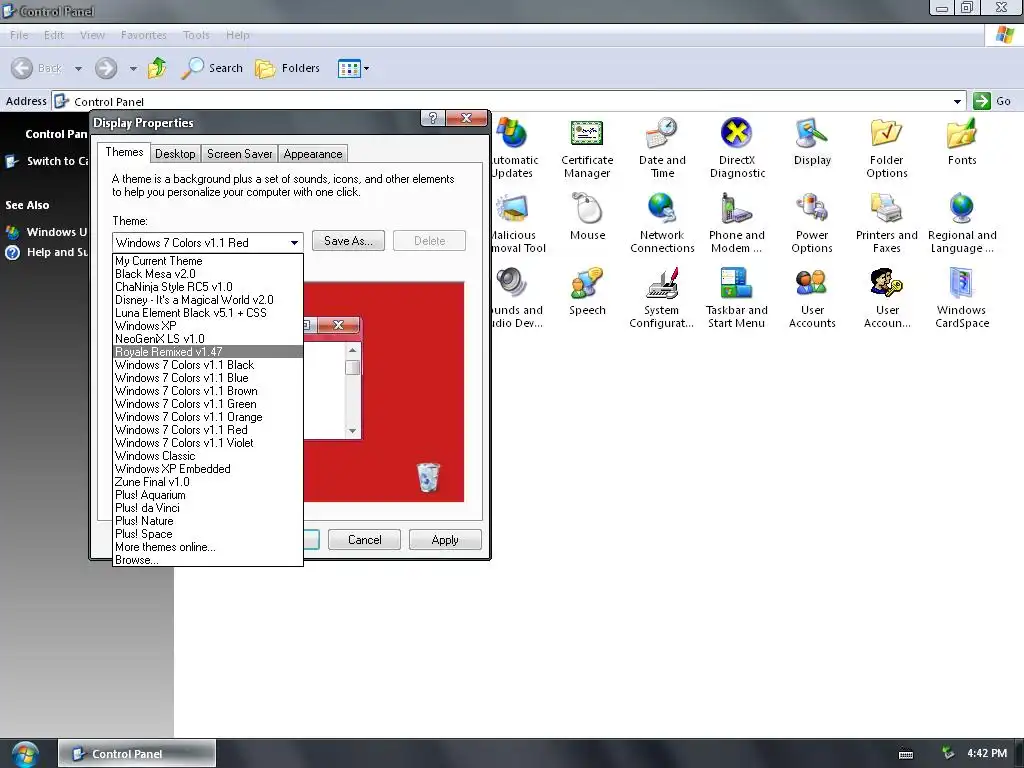Click the Go button

tap(992, 101)
